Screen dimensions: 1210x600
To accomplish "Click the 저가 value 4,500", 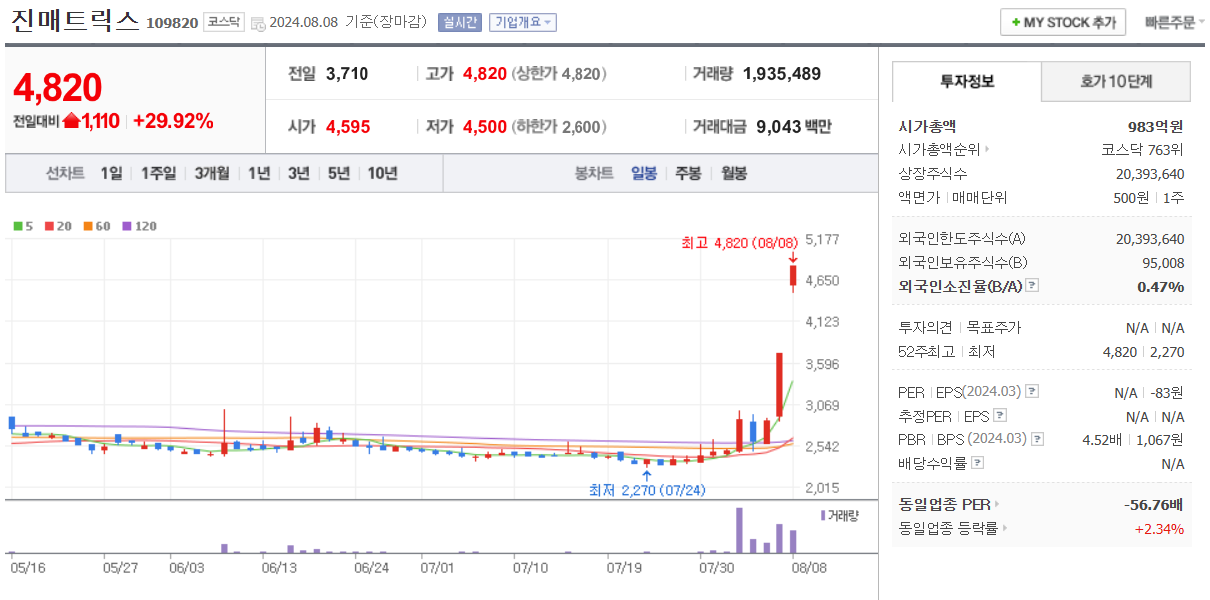I will coord(485,127).
